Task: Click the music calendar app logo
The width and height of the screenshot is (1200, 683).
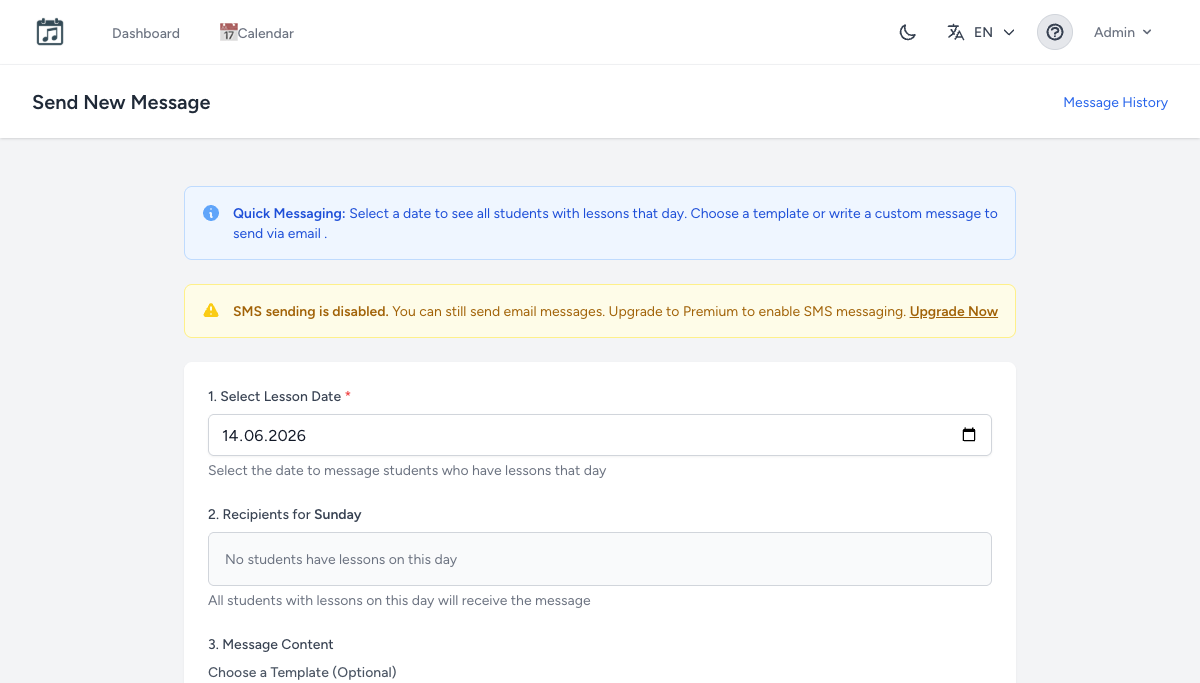Action: tap(50, 32)
